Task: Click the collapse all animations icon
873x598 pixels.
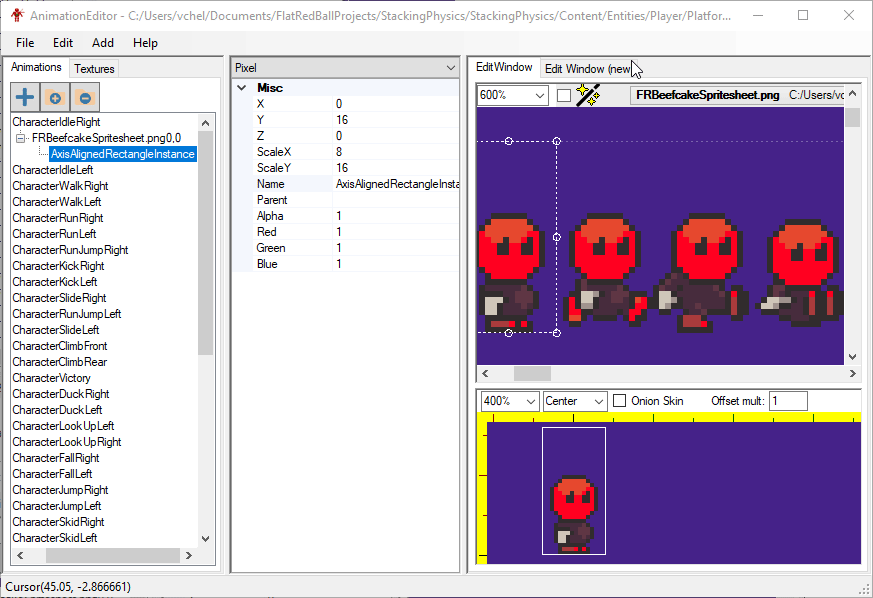Action: tap(85, 97)
